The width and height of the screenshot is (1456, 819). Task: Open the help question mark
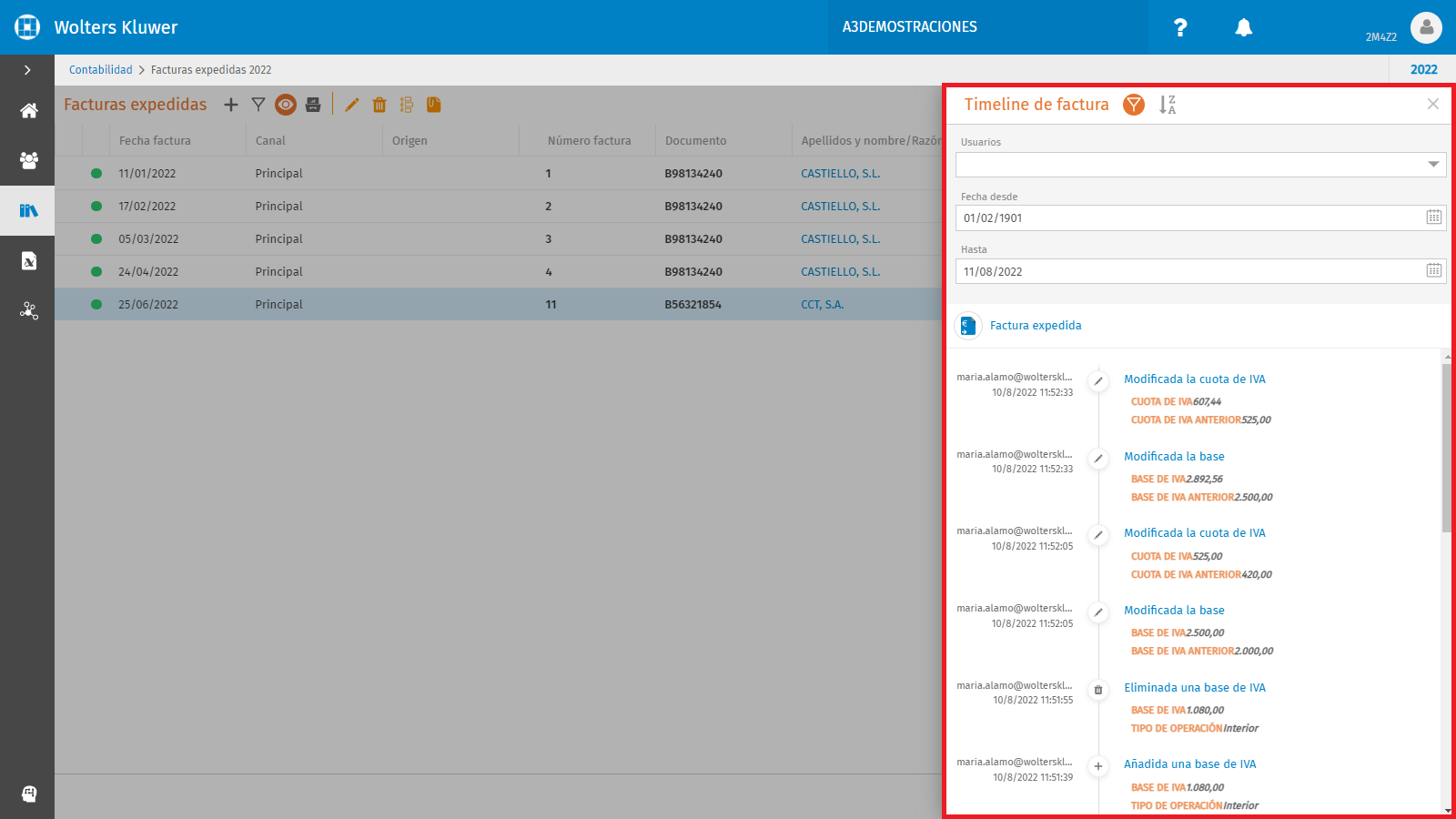click(1180, 27)
